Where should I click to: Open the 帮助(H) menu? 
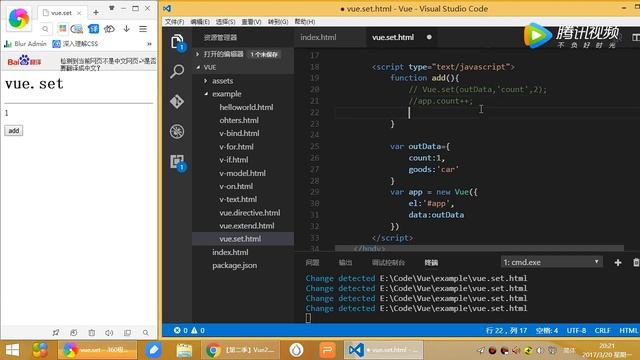[304, 22]
